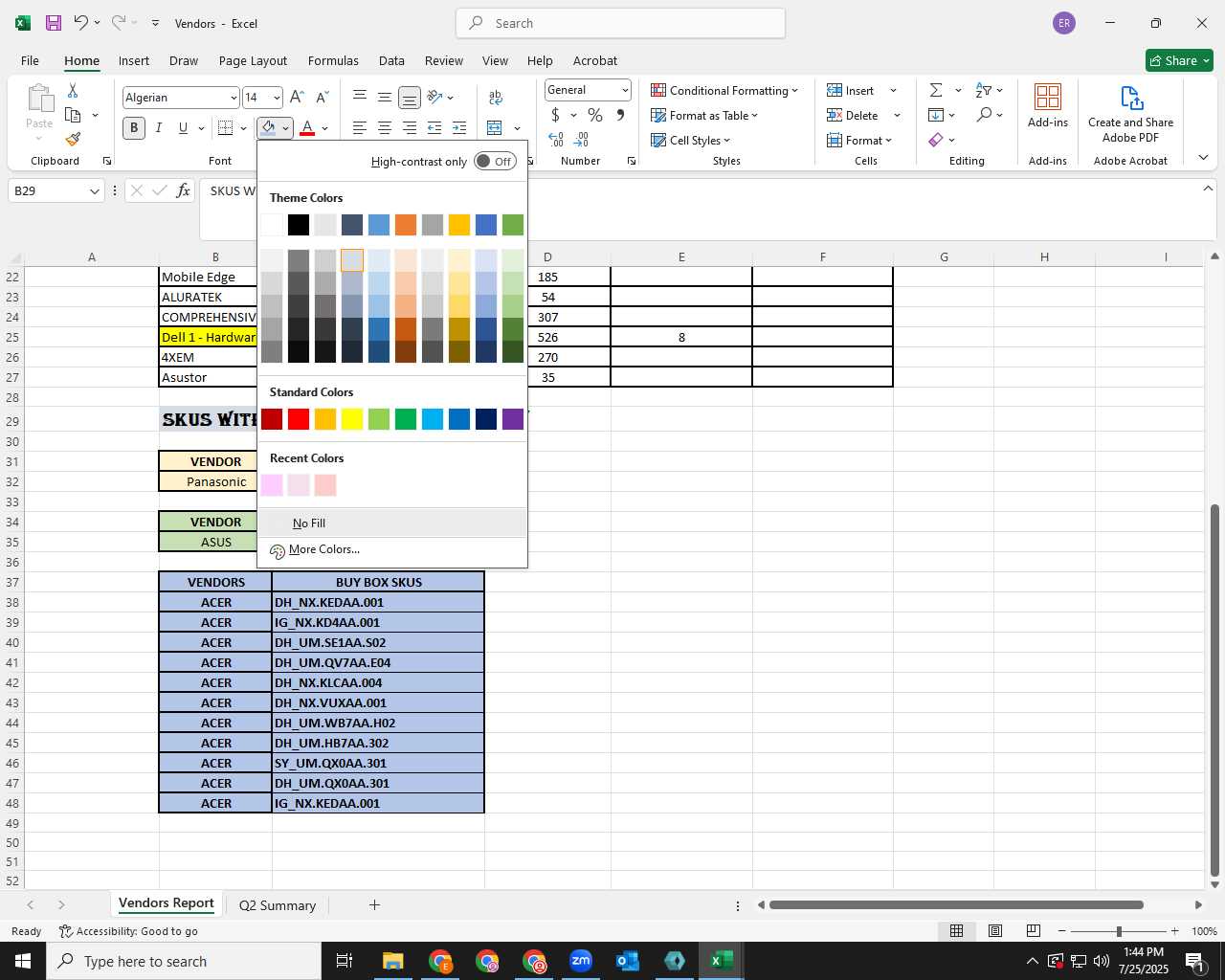The height and width of the screenshot is (980, 1225).
Task: Click the AutoSum sigma icon
Action: pos(936,90)
